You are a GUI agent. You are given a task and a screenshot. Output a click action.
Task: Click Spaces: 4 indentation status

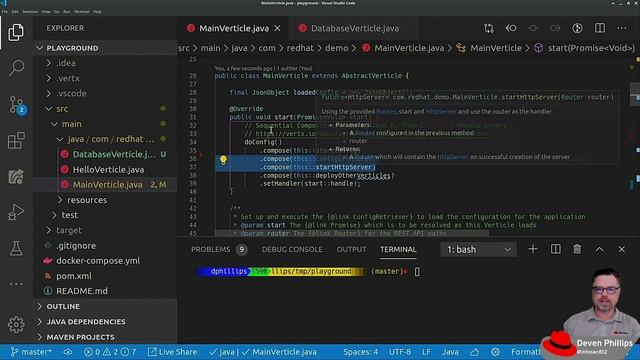(361, 352)
